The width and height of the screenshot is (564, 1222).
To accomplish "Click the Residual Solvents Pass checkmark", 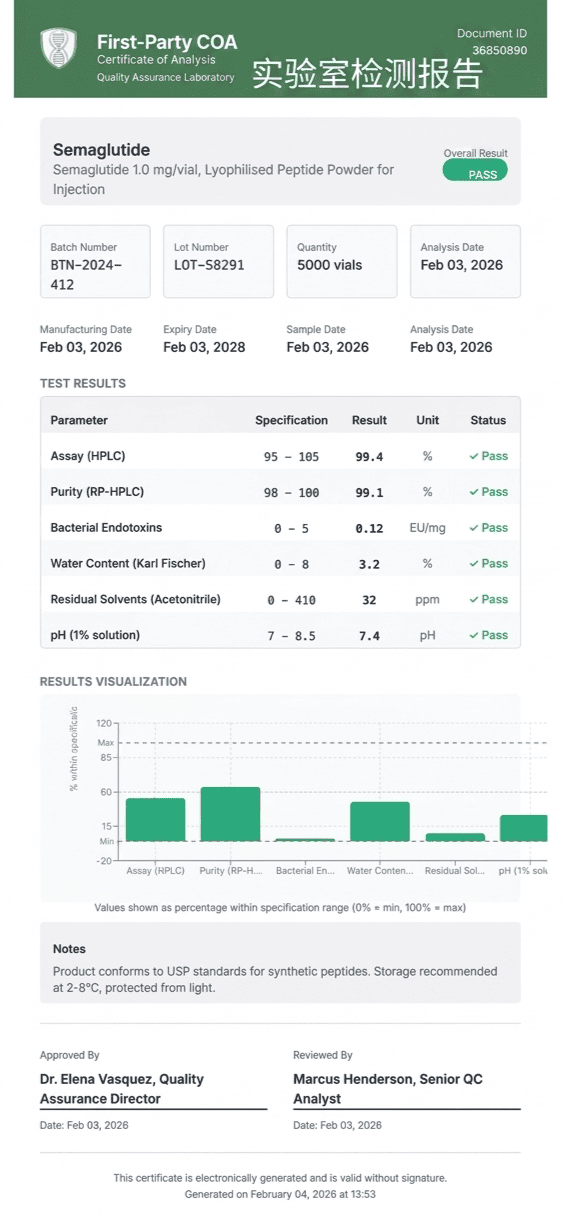I will (x=474, y=600).
